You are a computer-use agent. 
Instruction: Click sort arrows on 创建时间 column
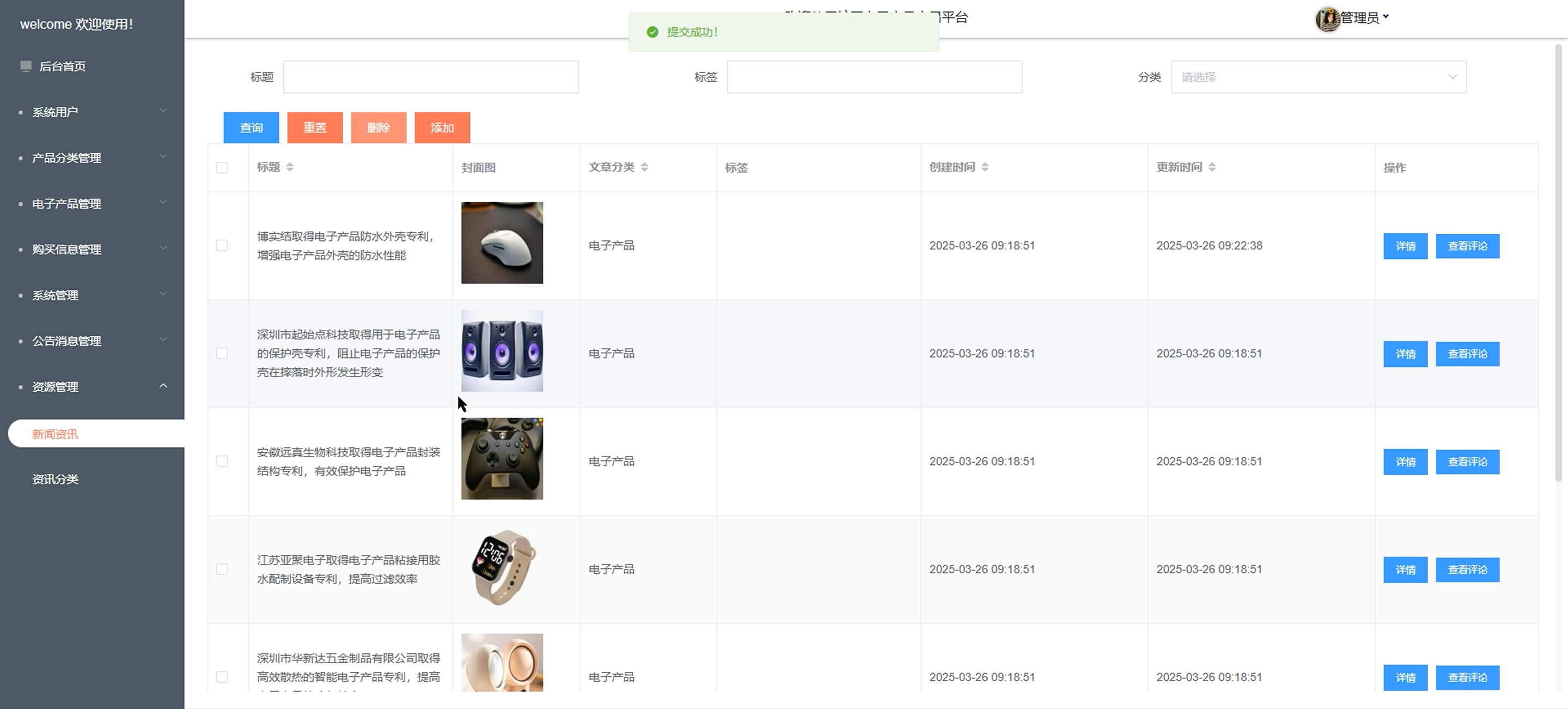[x=985, y=167]
